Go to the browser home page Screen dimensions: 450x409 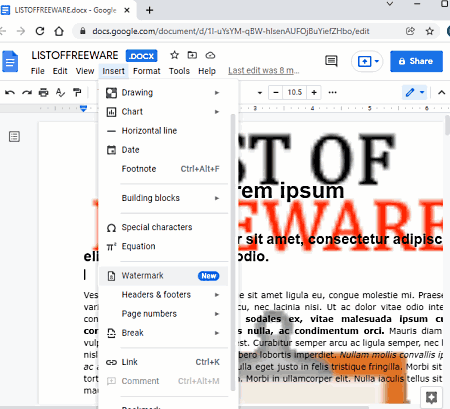pyautogui.click(x=59, y=31)
